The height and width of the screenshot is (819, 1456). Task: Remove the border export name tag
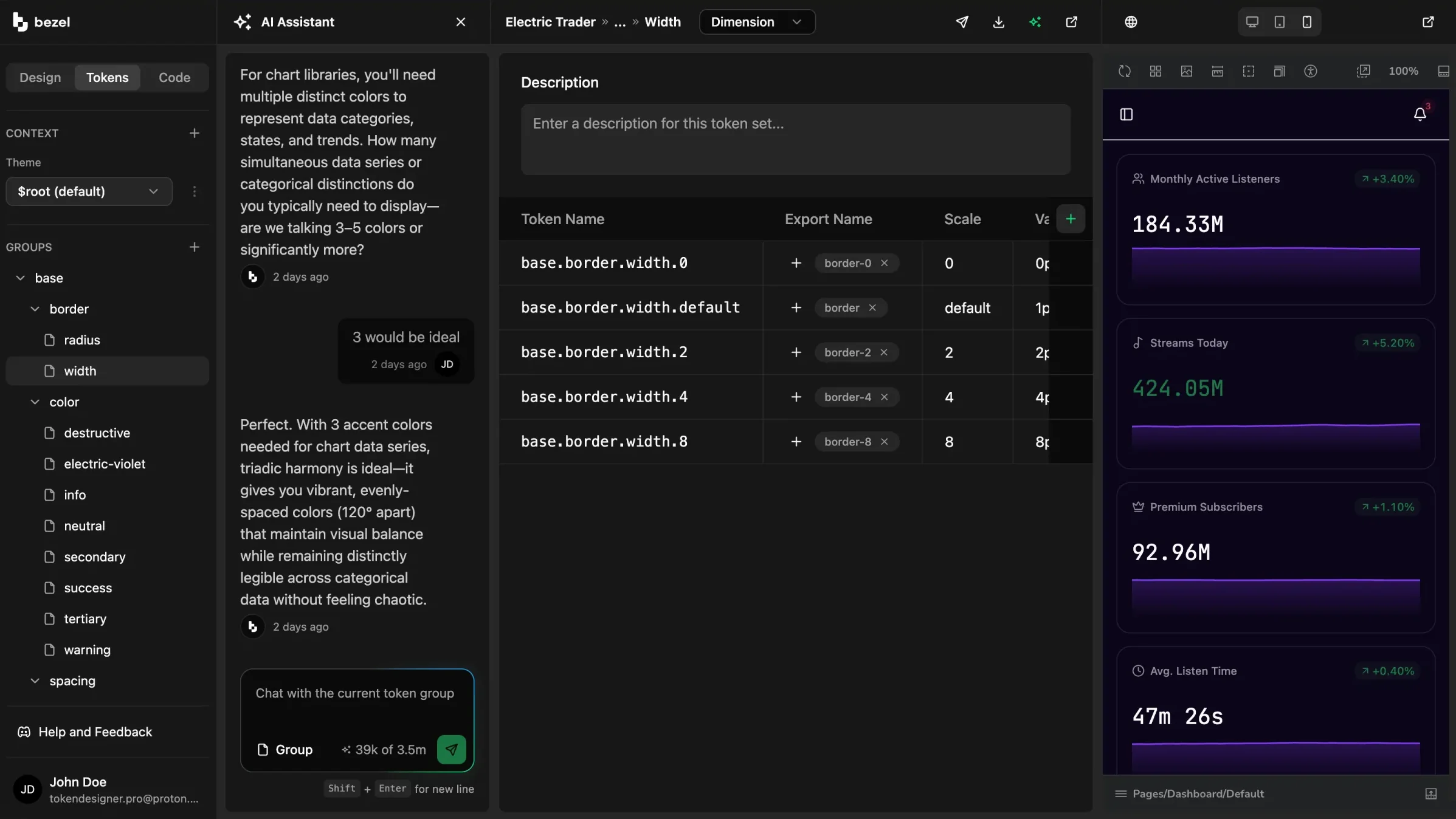[x=872, y=307]
